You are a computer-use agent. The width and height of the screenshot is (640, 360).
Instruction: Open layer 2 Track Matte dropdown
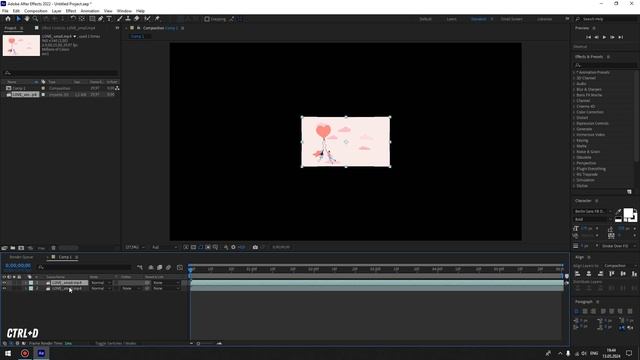(131, 288)
